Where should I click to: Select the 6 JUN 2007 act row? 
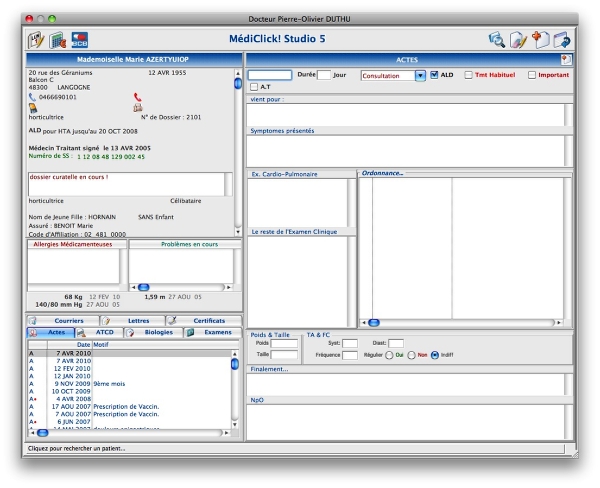[x=130, y=422]
